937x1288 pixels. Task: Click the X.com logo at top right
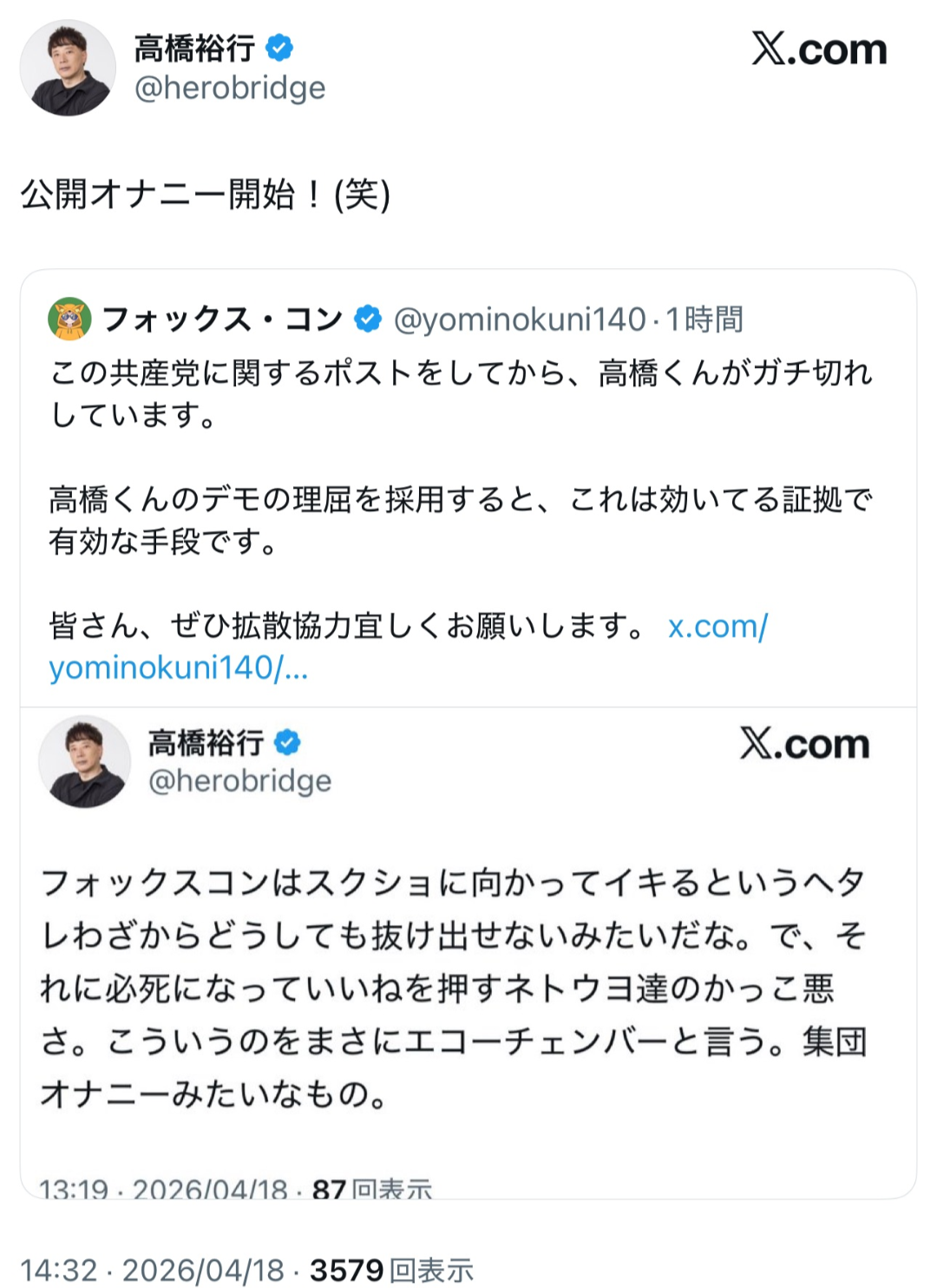coord(819,49)
